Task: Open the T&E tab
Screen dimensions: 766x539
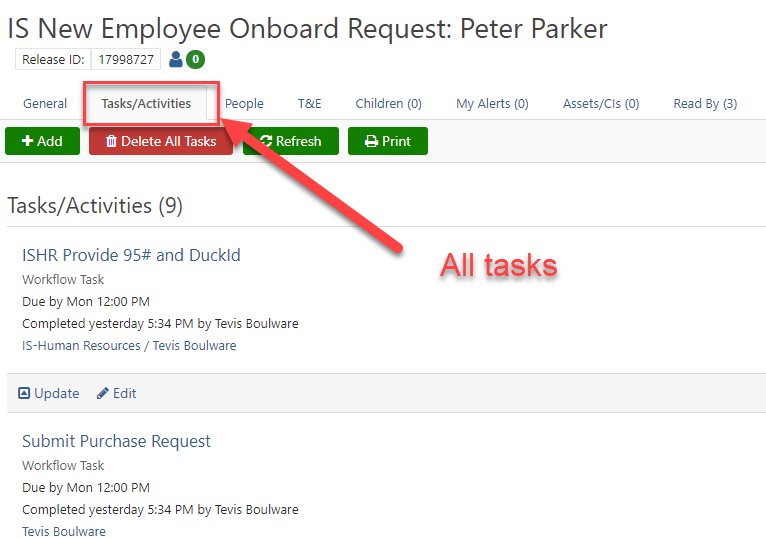Action: click(310, 104)
